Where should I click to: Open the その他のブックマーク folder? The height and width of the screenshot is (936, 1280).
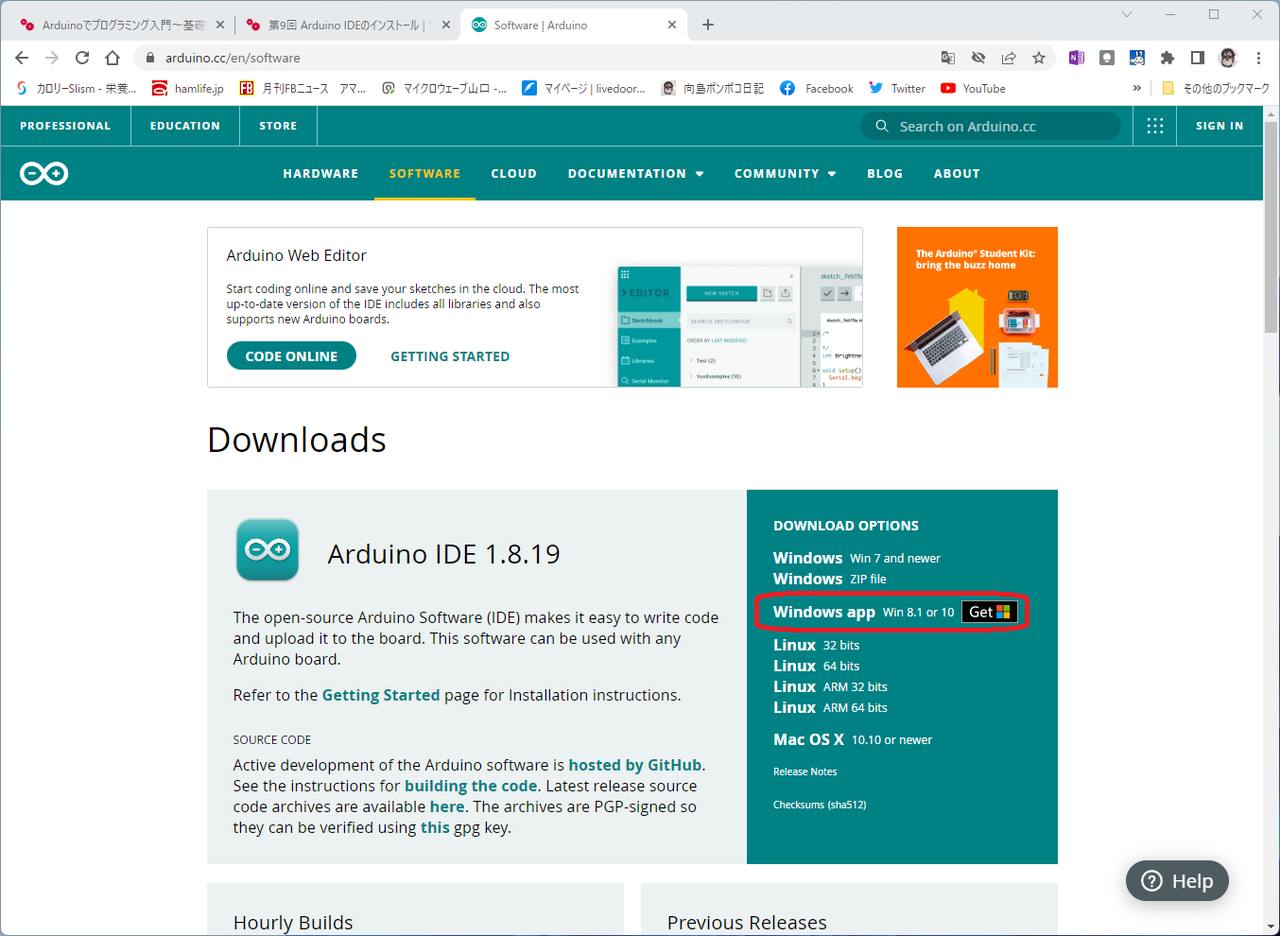click(x=1215, y=88)
